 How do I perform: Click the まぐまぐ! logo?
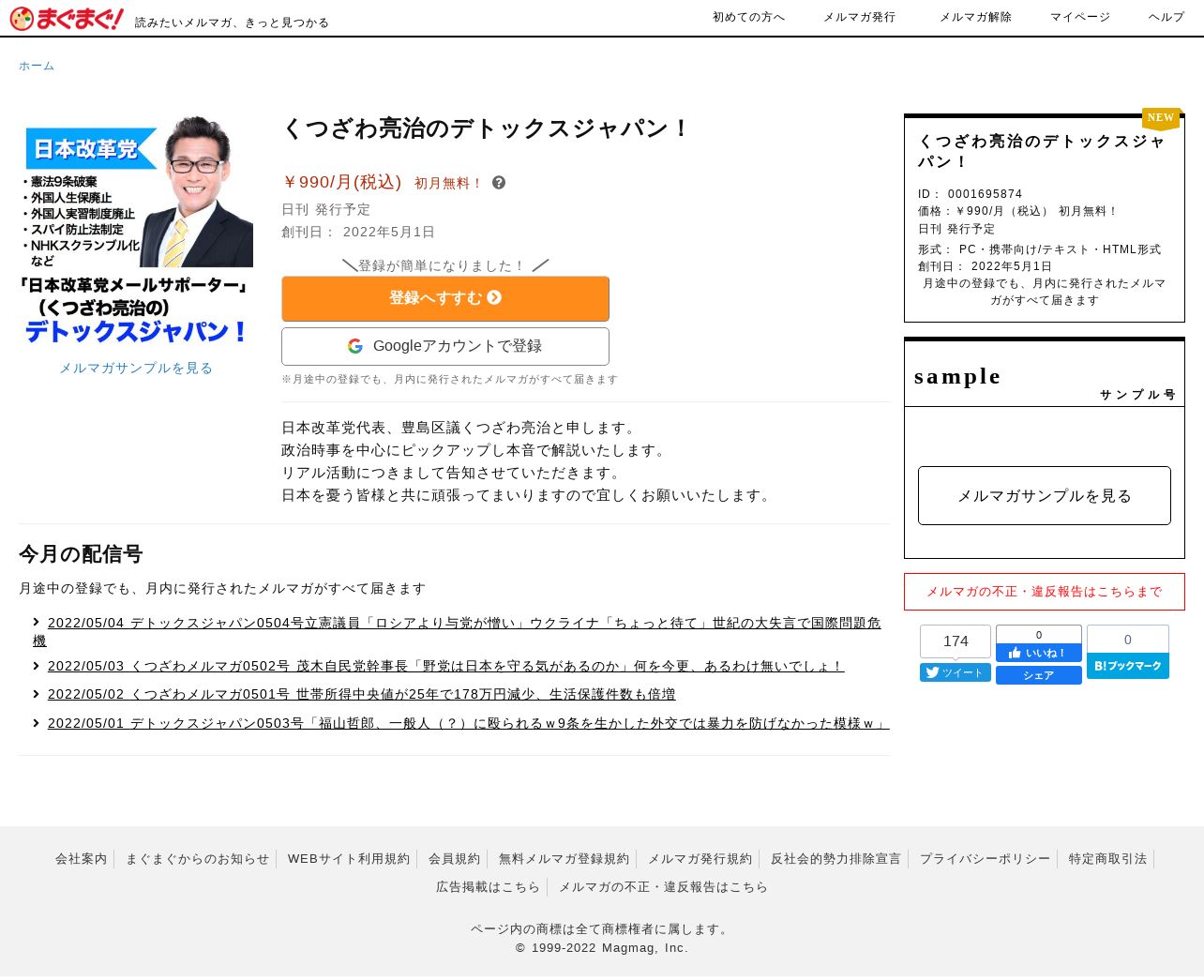tap(67, 19)
